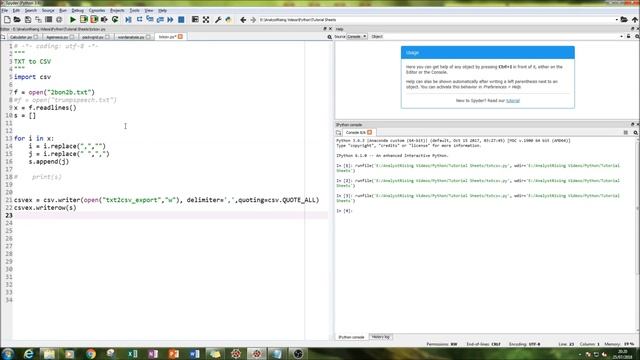
Task: Re-run last script icon
Action: tap(115, 20)
